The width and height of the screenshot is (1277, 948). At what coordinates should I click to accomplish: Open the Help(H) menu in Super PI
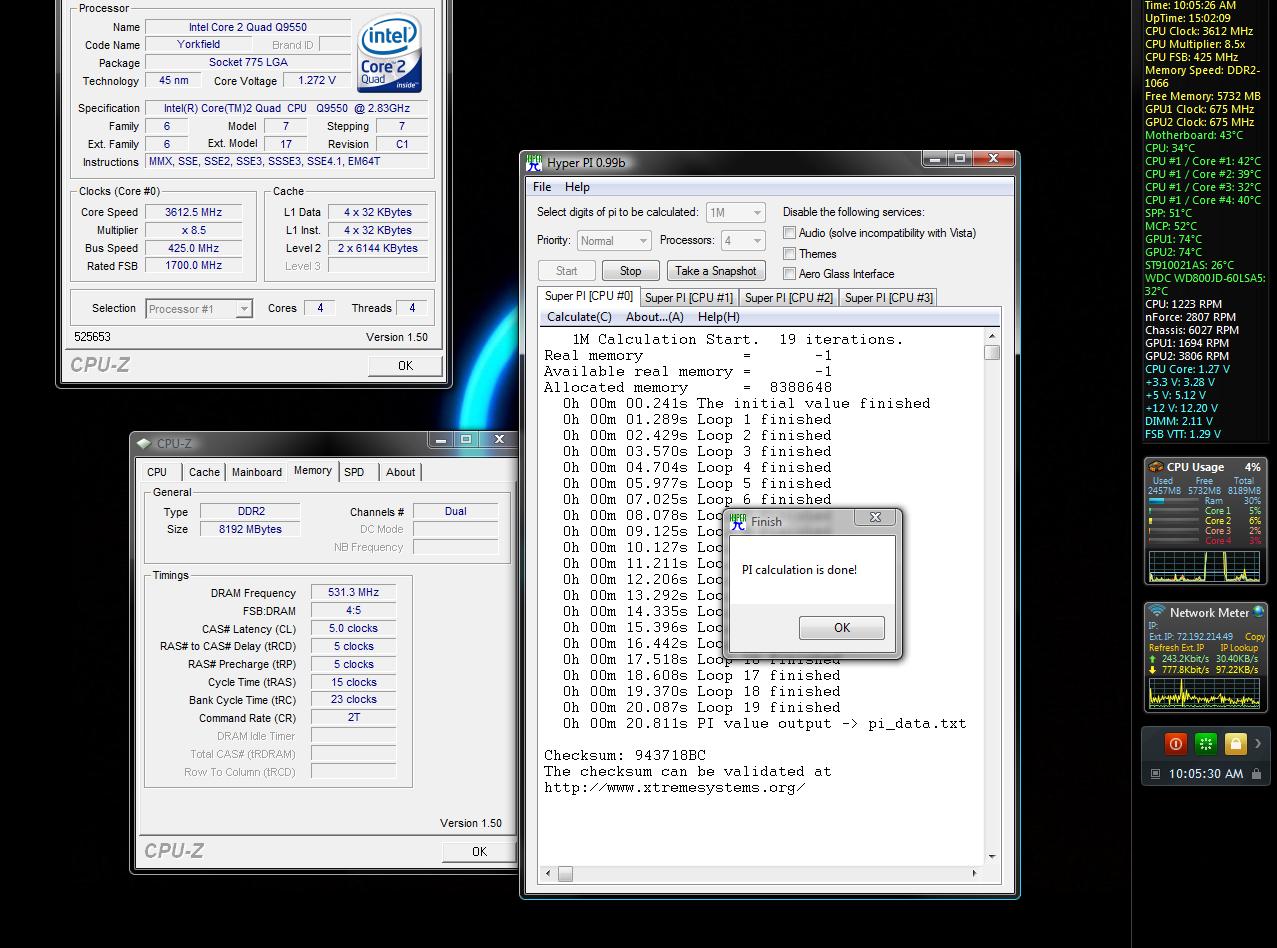point(718,317)
